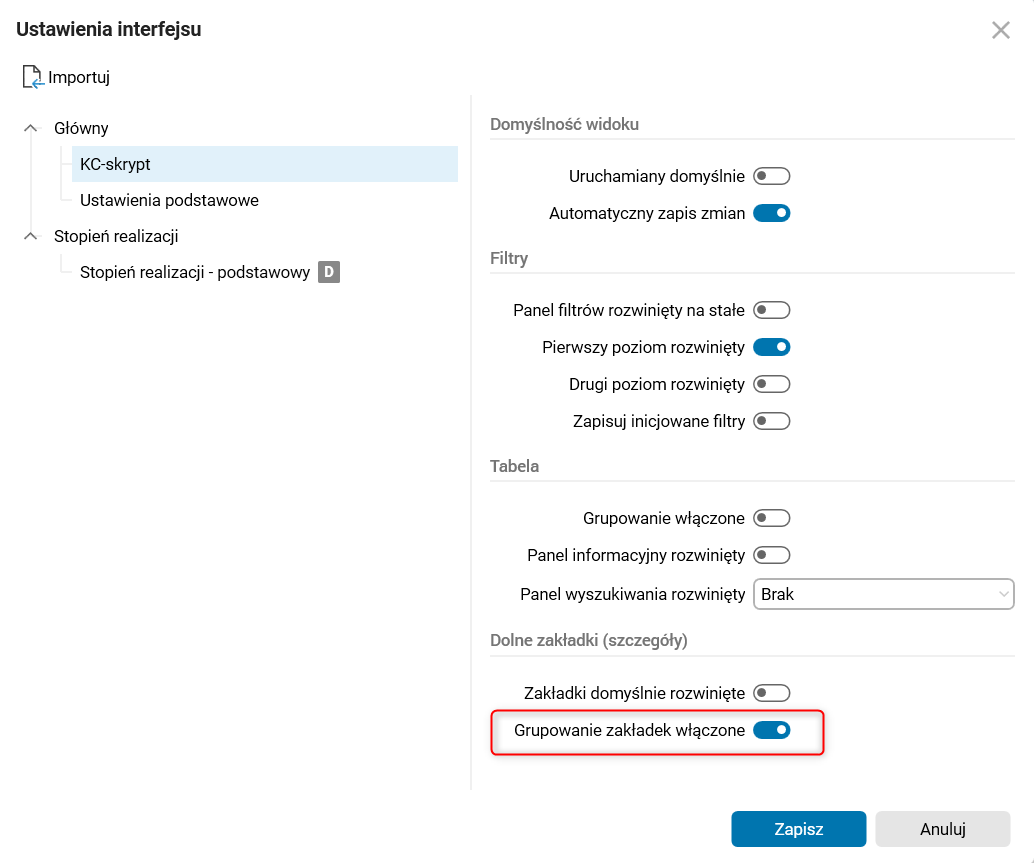Turn on Panel filtrów rozwinięty na stałe
1034x863 pixels.
point(771,311)
